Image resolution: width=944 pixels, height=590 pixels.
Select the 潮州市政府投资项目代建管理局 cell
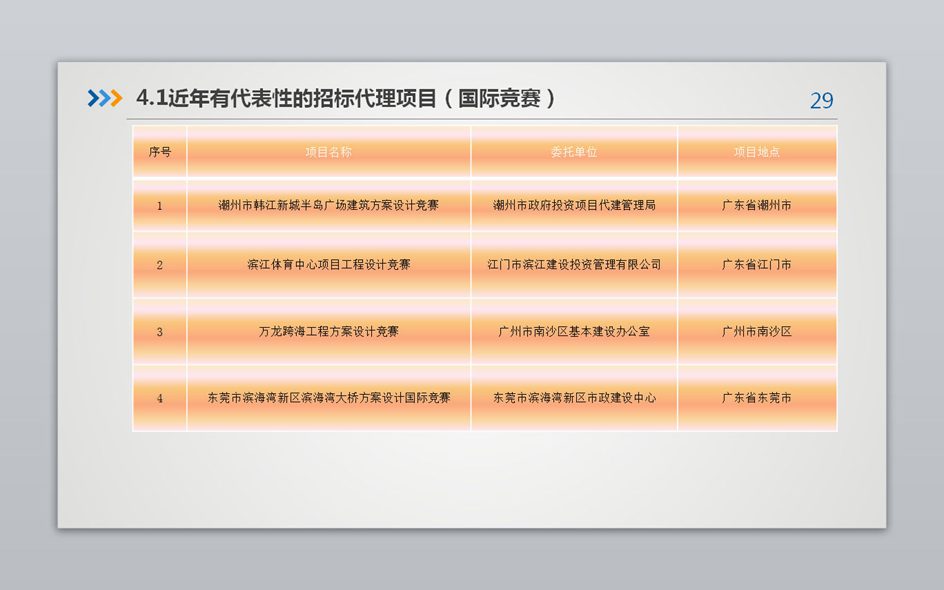(574, 206)
